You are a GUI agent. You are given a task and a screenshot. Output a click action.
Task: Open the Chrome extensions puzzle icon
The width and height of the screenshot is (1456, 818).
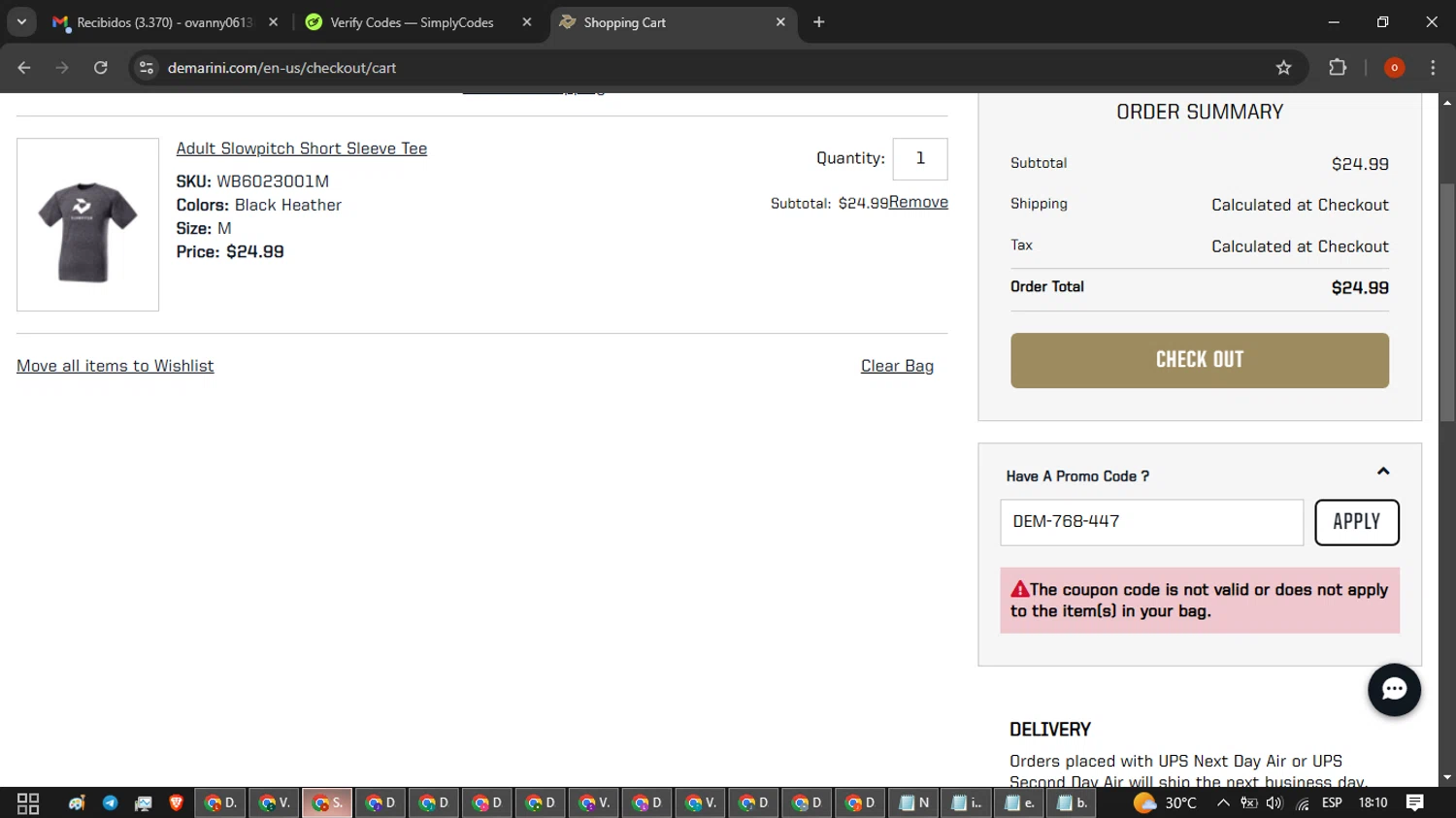(1338, 68)
